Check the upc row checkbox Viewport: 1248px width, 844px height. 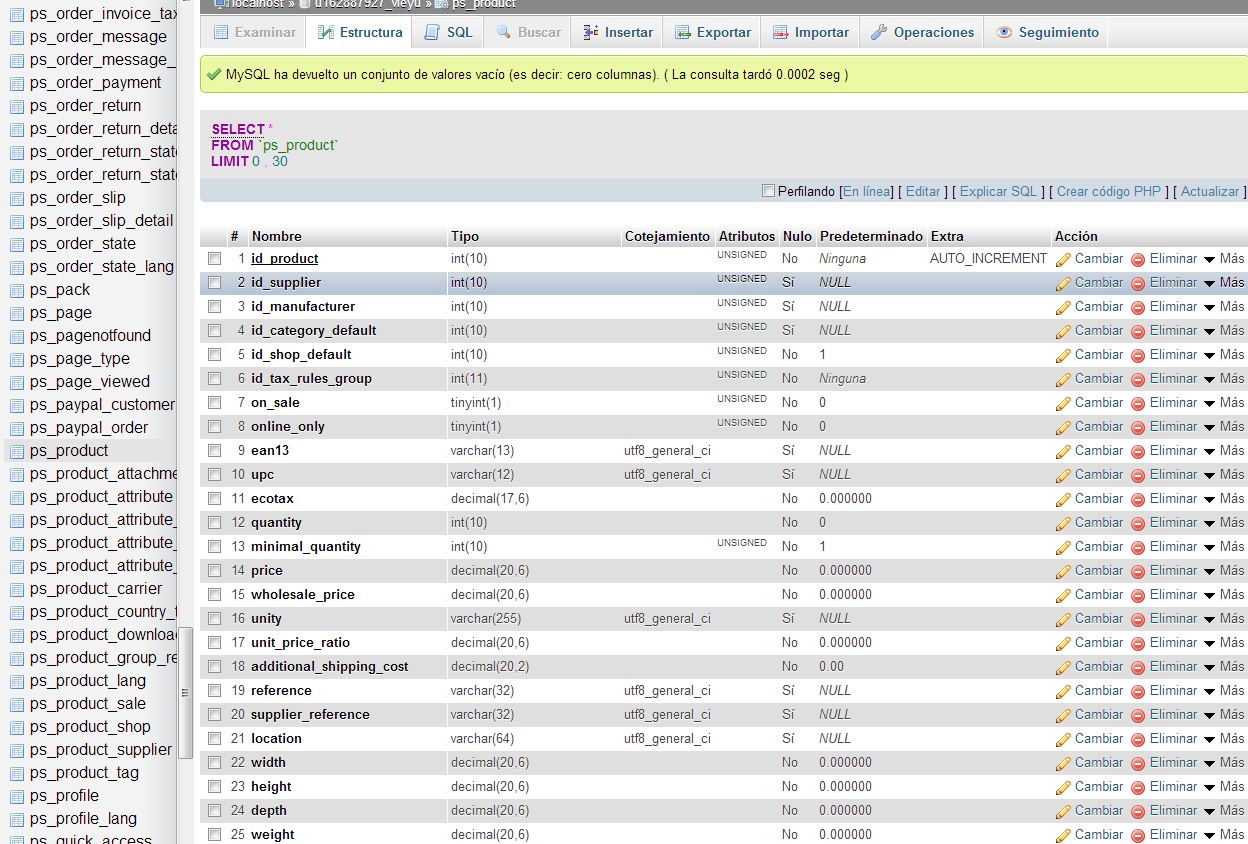(214, 474)
